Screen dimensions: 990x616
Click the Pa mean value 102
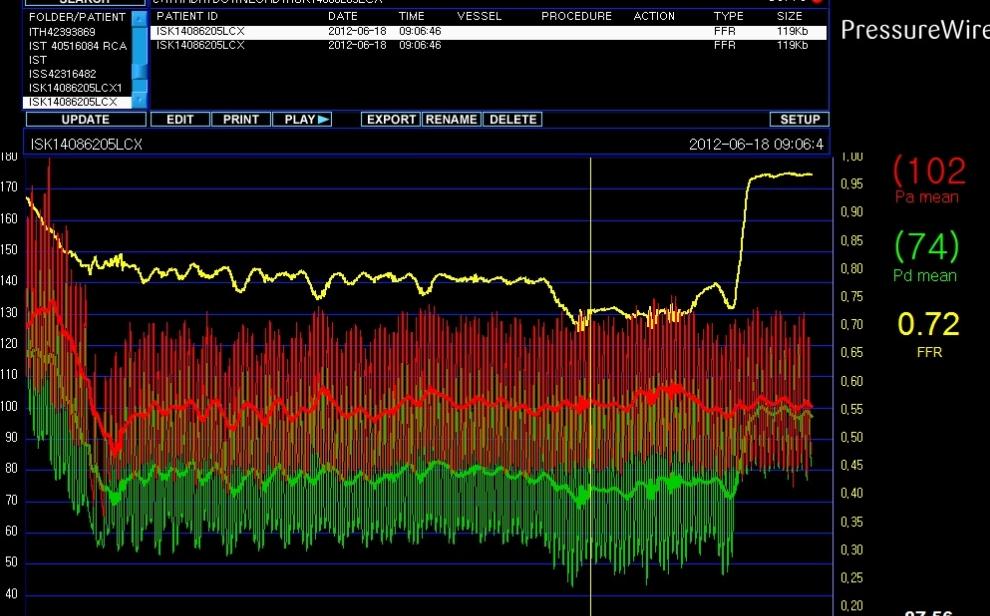(x=929, y=170)
